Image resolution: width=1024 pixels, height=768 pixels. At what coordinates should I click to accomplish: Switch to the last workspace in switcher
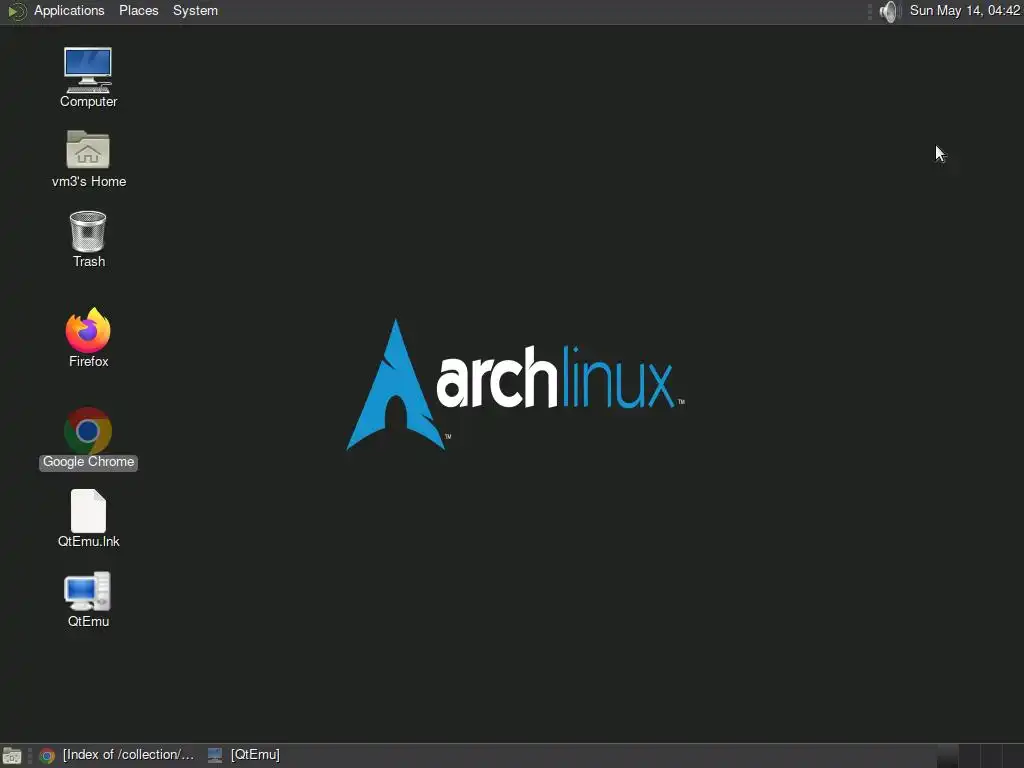[x=1012, y=756]
